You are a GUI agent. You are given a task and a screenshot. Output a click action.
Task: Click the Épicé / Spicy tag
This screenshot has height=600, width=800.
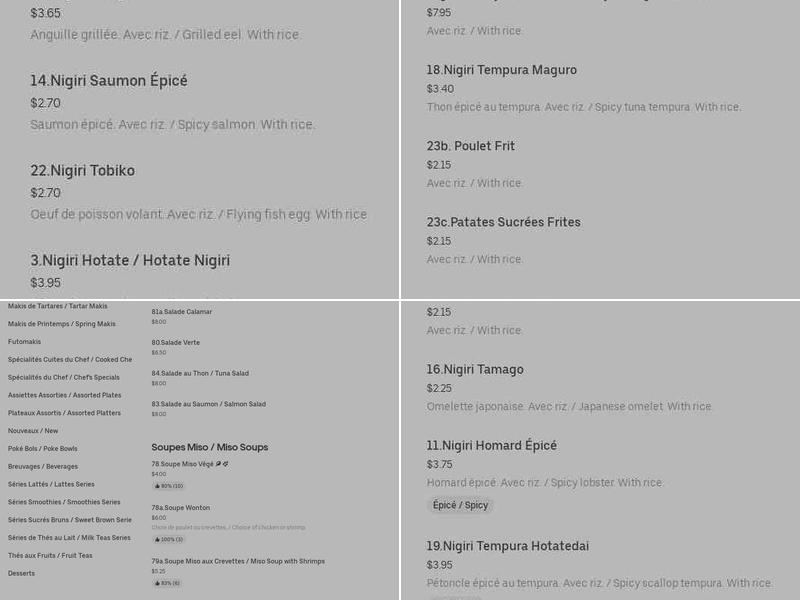(460, 505)
